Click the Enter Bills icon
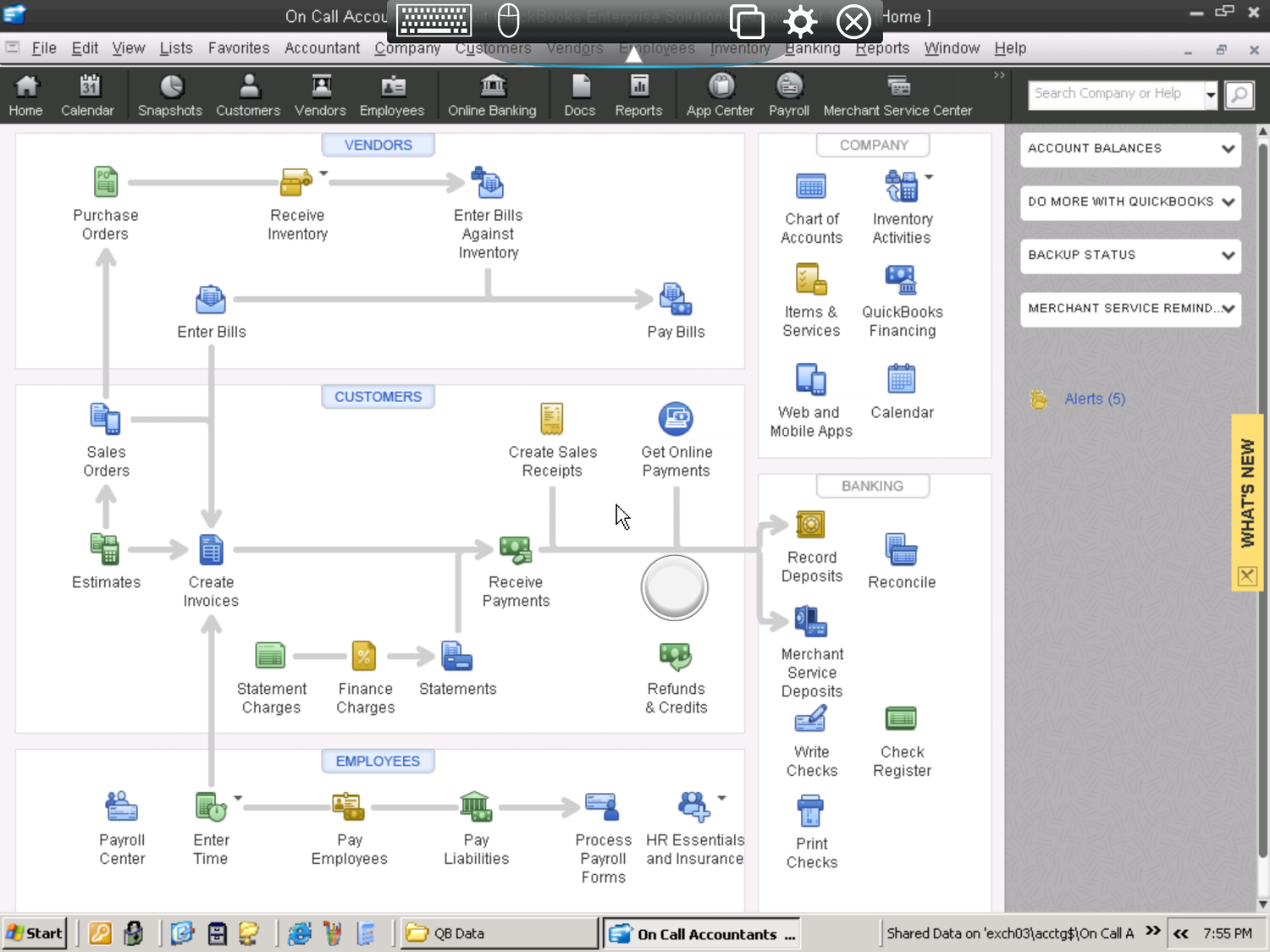1270x952 pixels. [211, 299]
